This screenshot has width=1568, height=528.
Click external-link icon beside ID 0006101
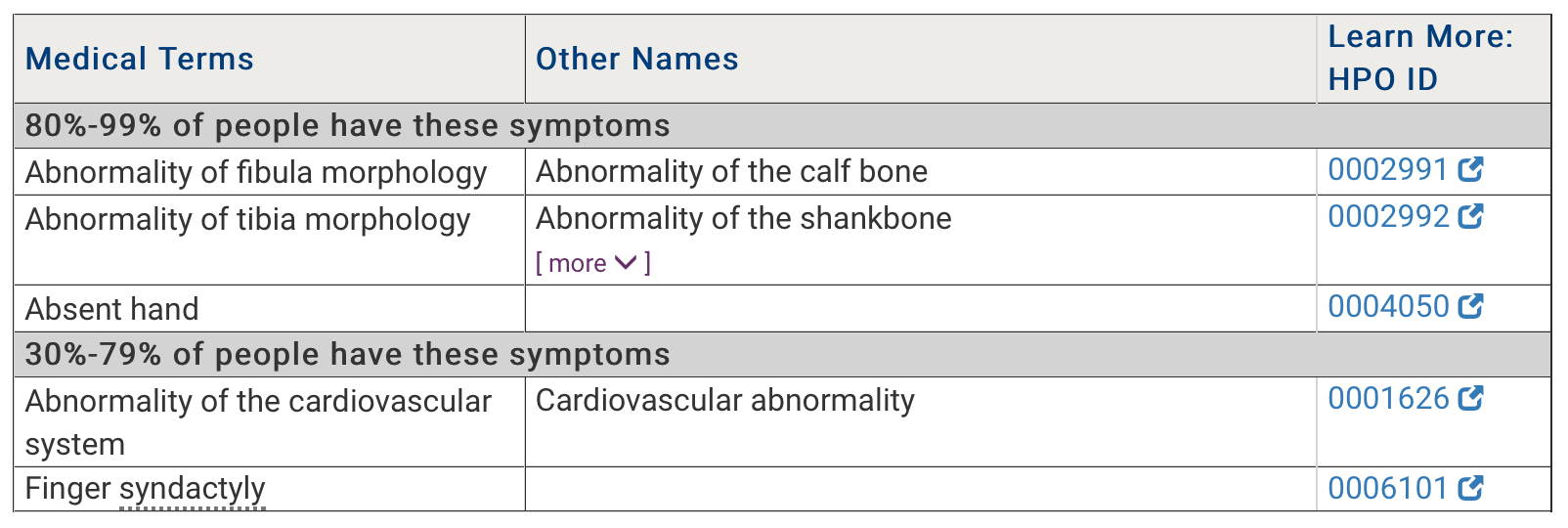(1470, 488)
